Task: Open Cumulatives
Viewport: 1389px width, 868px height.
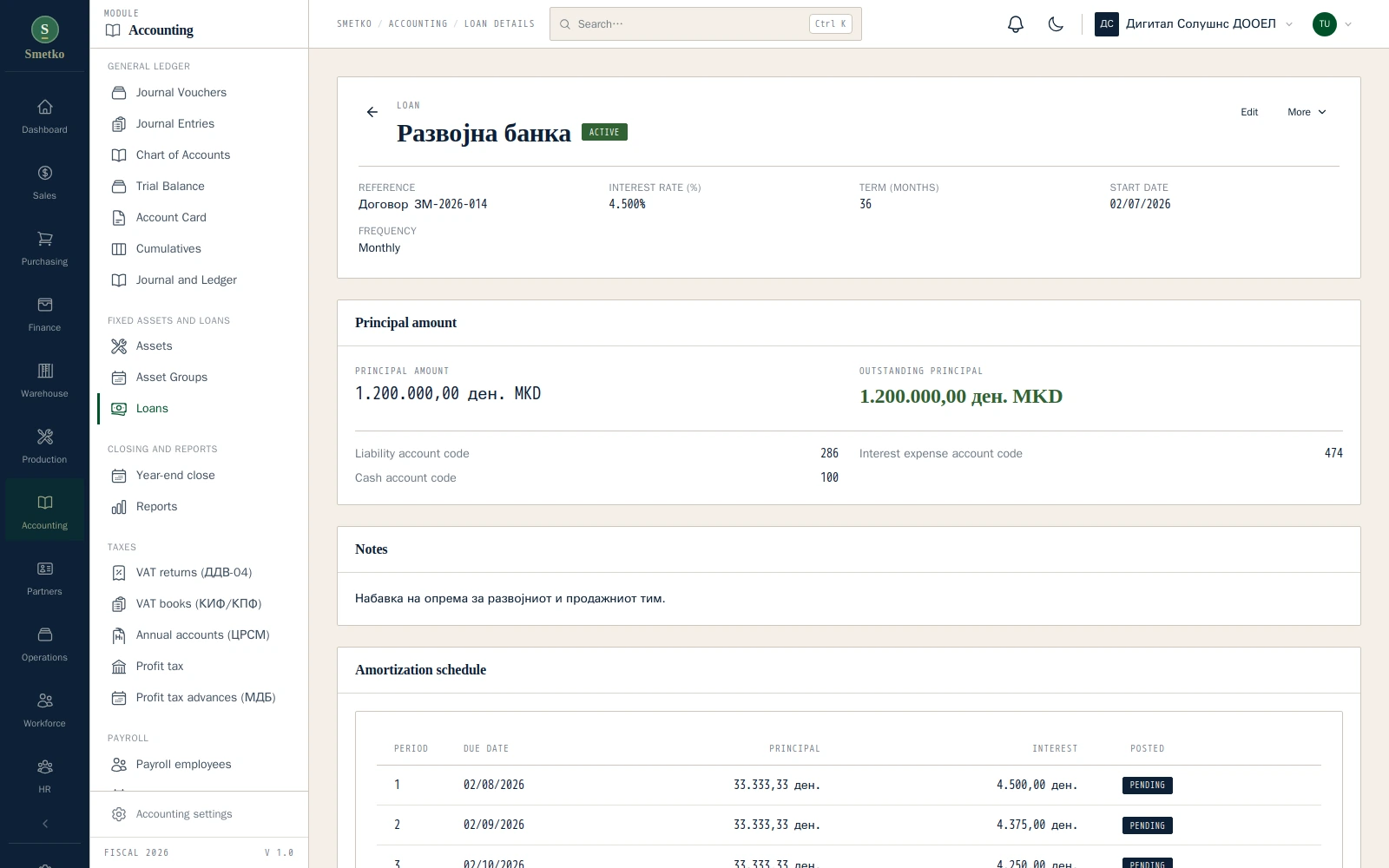Action: pos(200,249)
